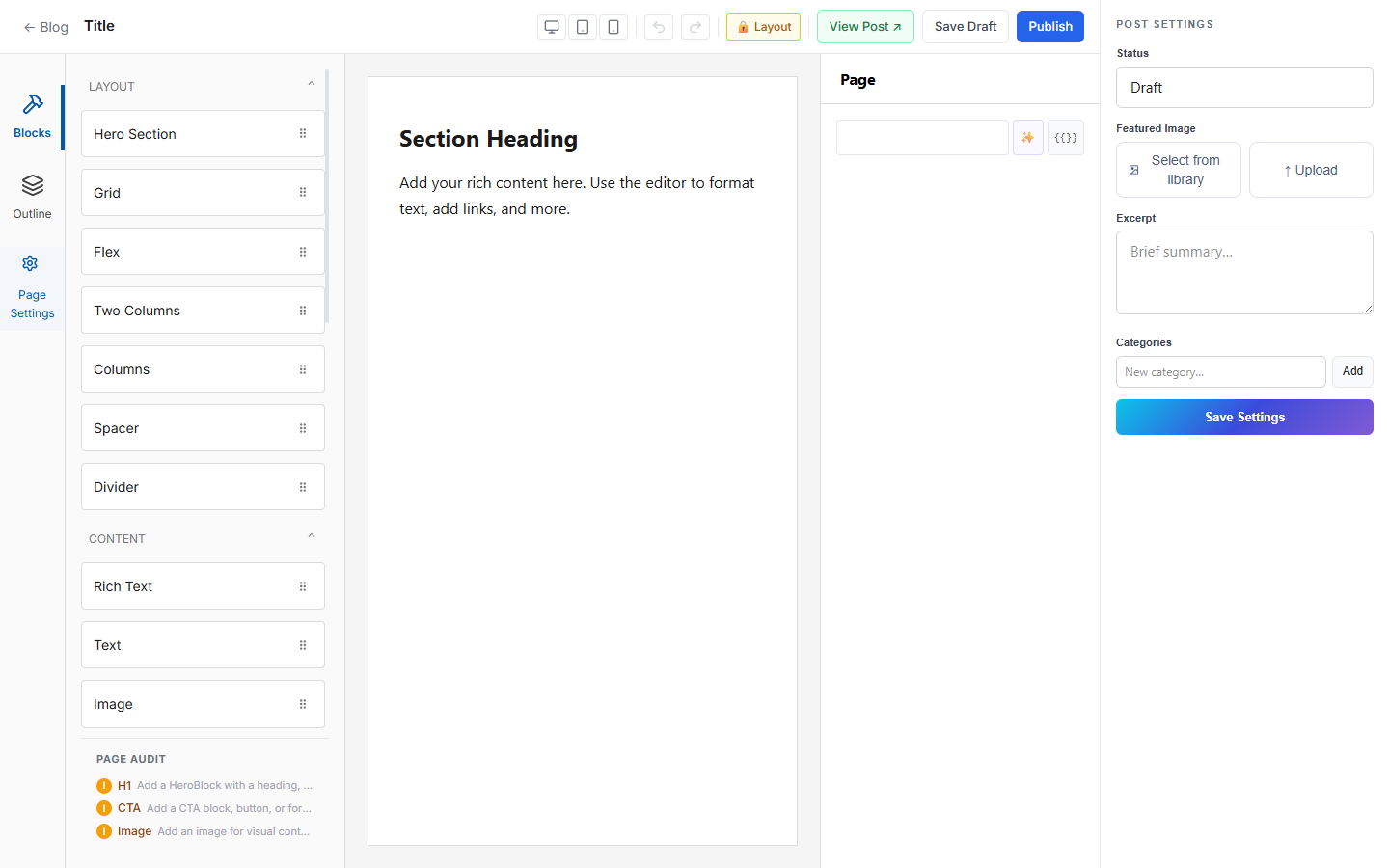Select the Flex block
The image size is (1389, 868).
(x=203, y=252)
